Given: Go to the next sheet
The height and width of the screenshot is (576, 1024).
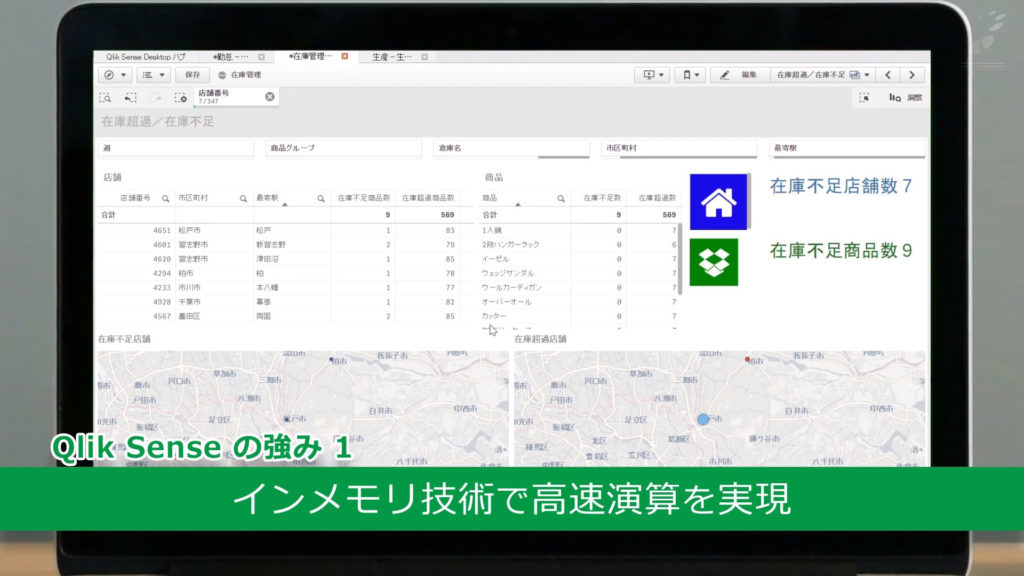Looking at the screenshot, I should [x=912, y=75].
